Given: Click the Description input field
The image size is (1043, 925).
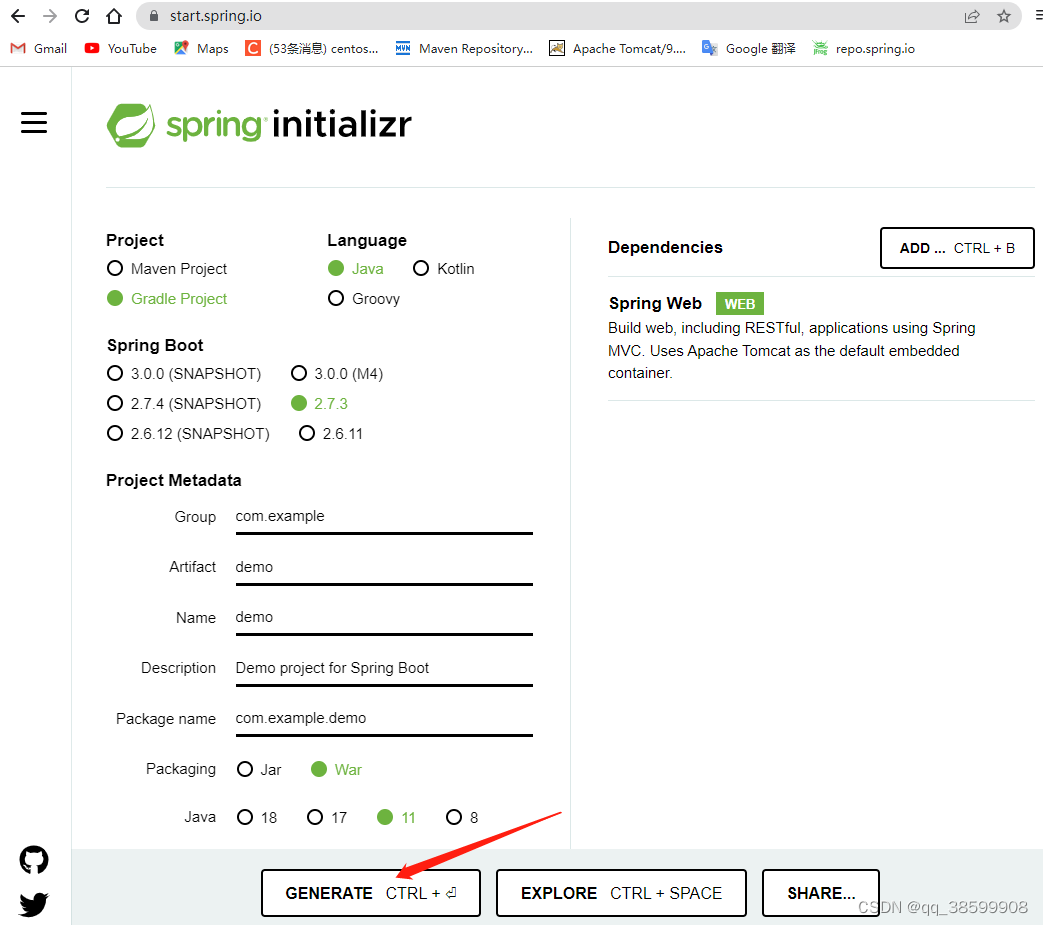Looking at the screenshot, I should [x=384, y=668].
